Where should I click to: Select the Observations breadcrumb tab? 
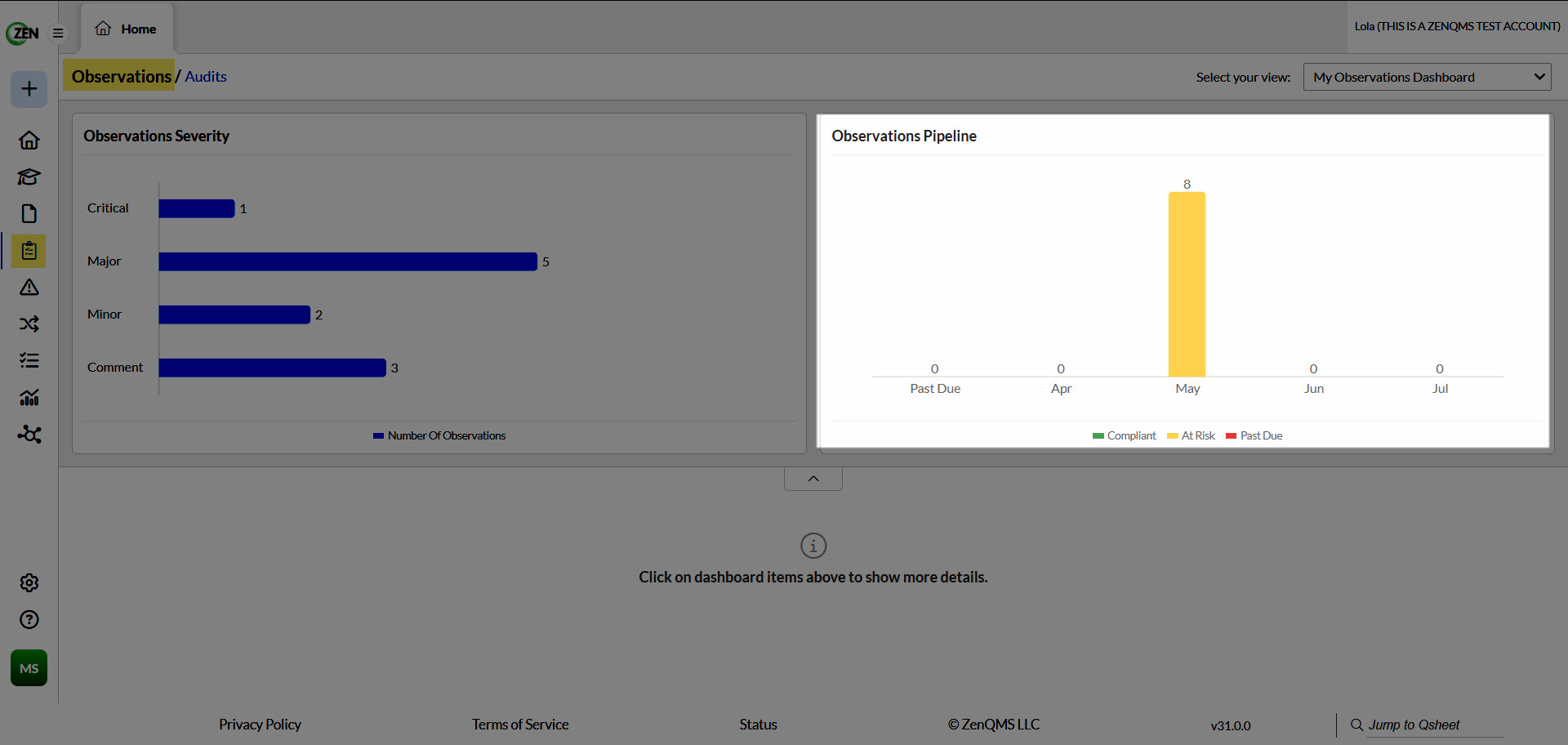click(121, 76)
